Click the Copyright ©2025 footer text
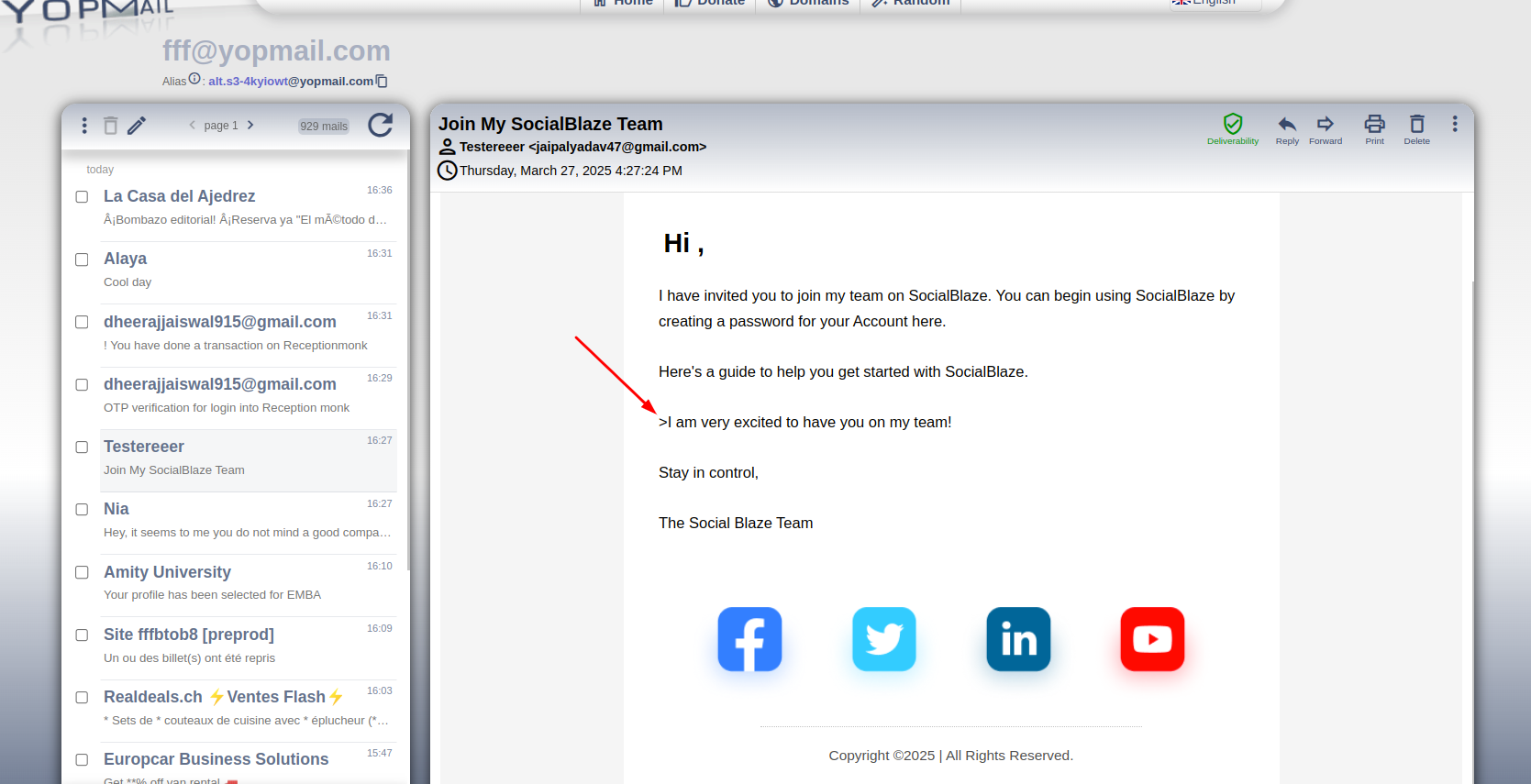Screen dimensions: 1531x784 tap(950, 756)
